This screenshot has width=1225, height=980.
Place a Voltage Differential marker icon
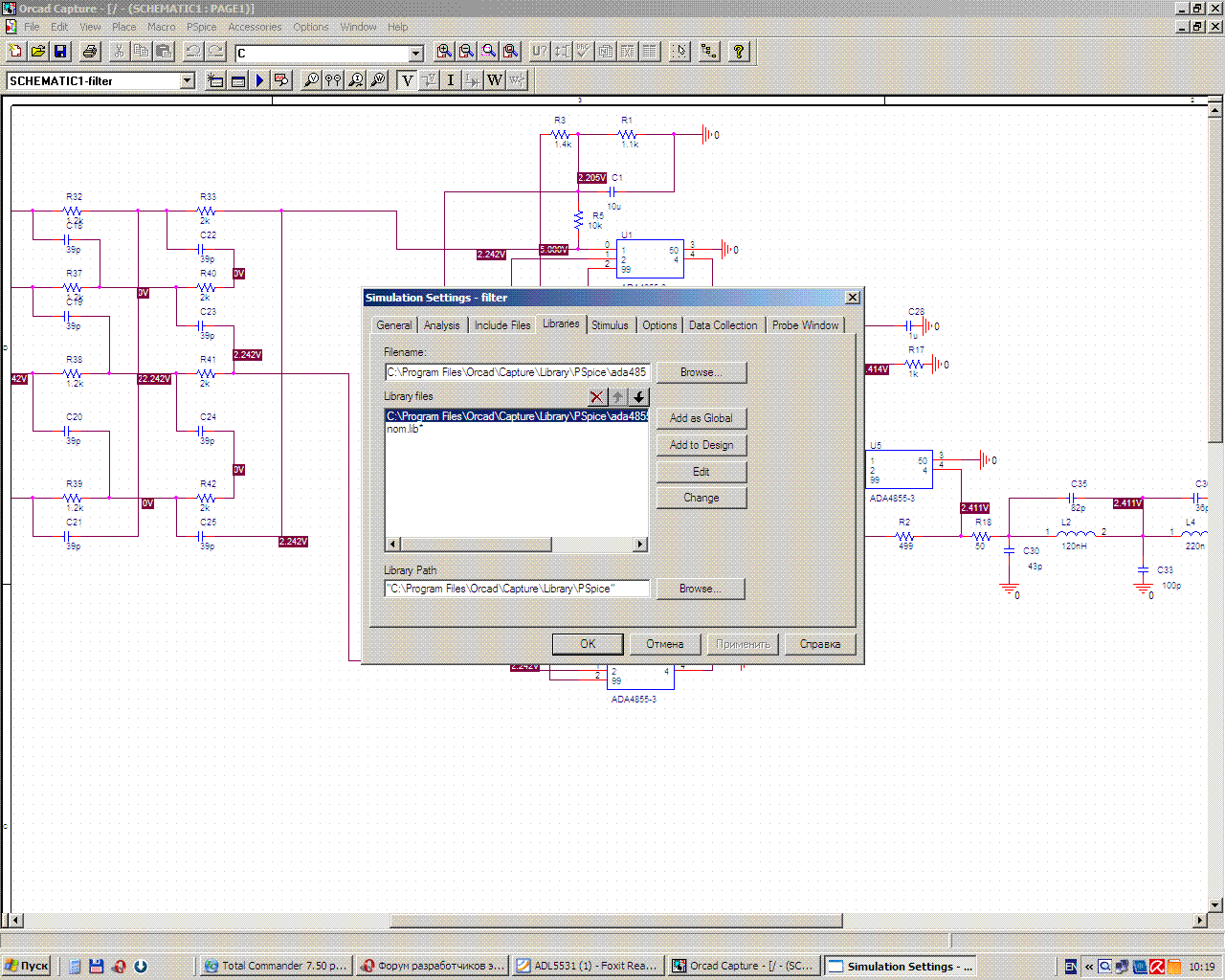point(333,80)
